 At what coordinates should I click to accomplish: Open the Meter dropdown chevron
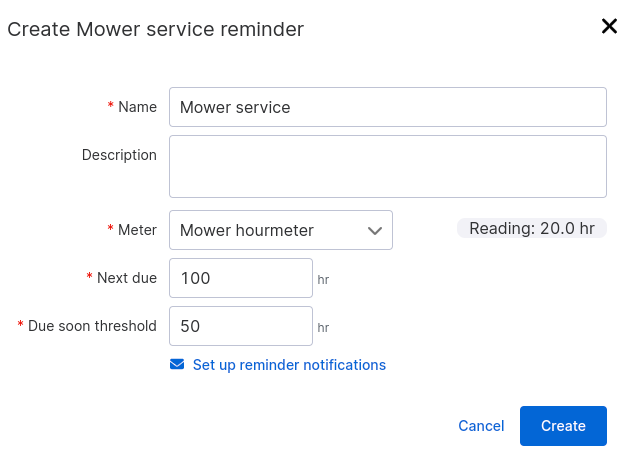(x=374, y=230)
